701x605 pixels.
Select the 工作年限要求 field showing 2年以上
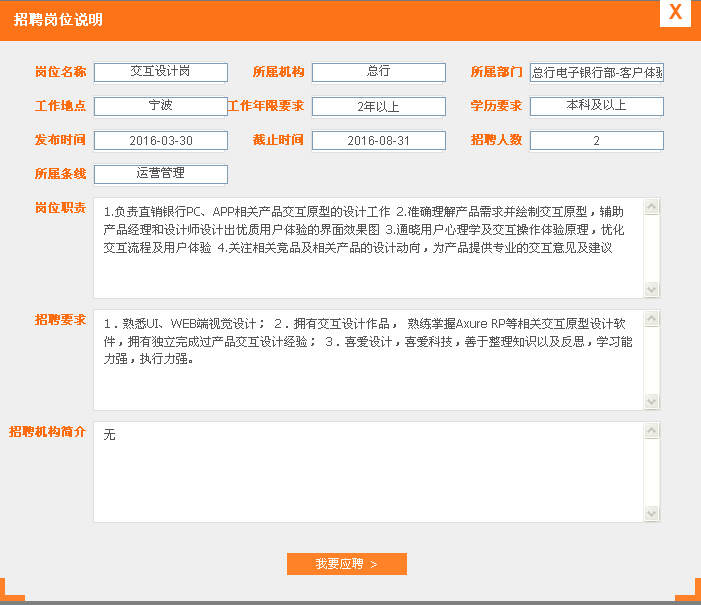point(378,106)
